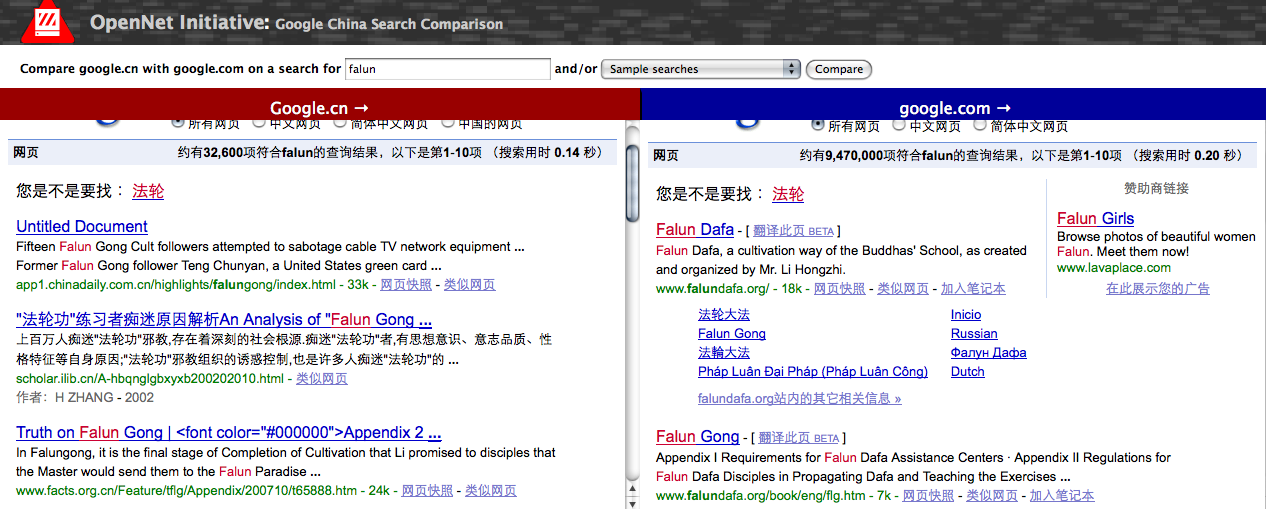Viewport: 1266px width, 509px height.
Task: Click falundafa.org站内的其它相关信息 link
Action: [x=800, y=399]
